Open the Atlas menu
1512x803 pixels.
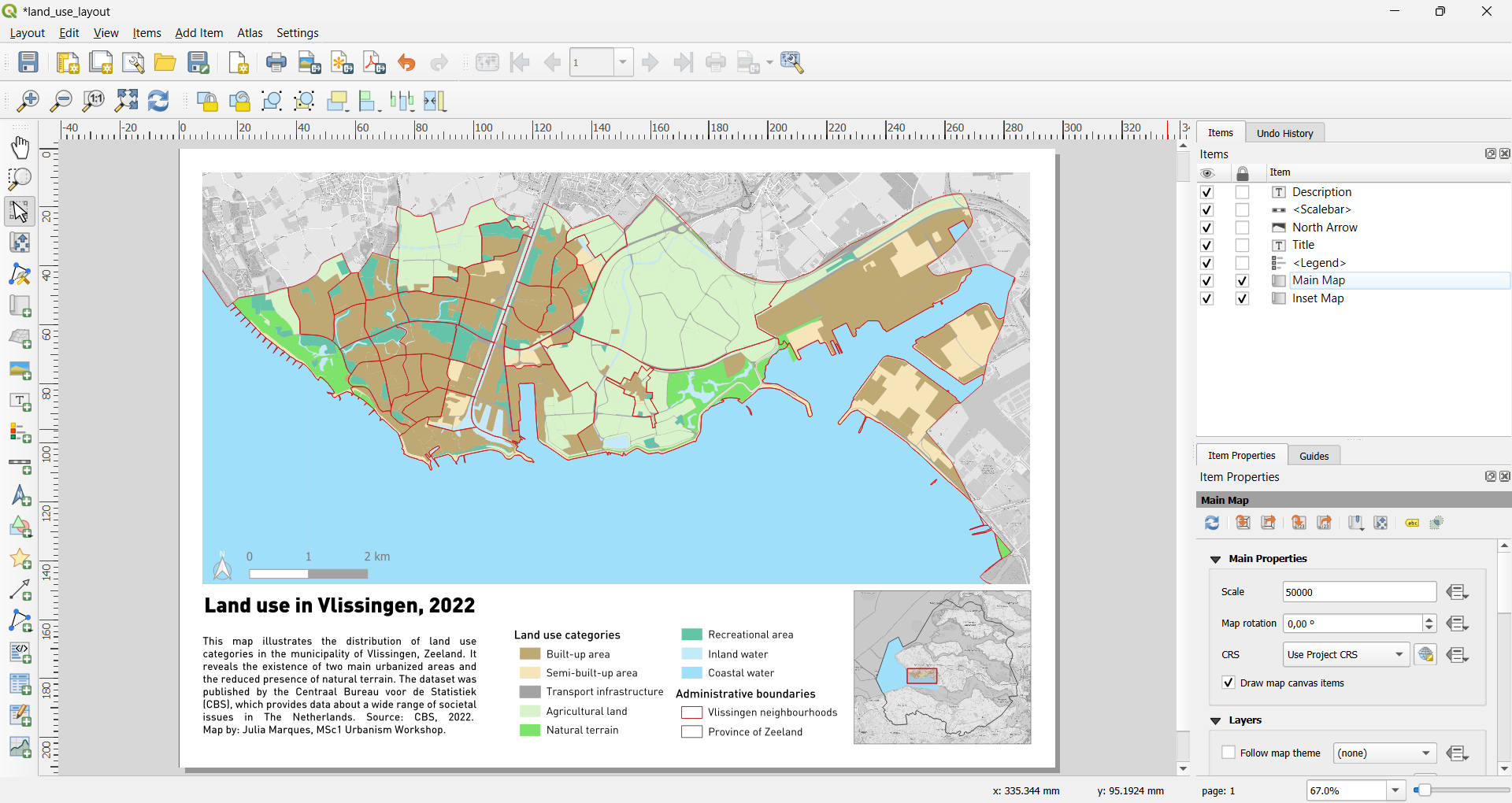pyautogui.click(x=250, y=33)
